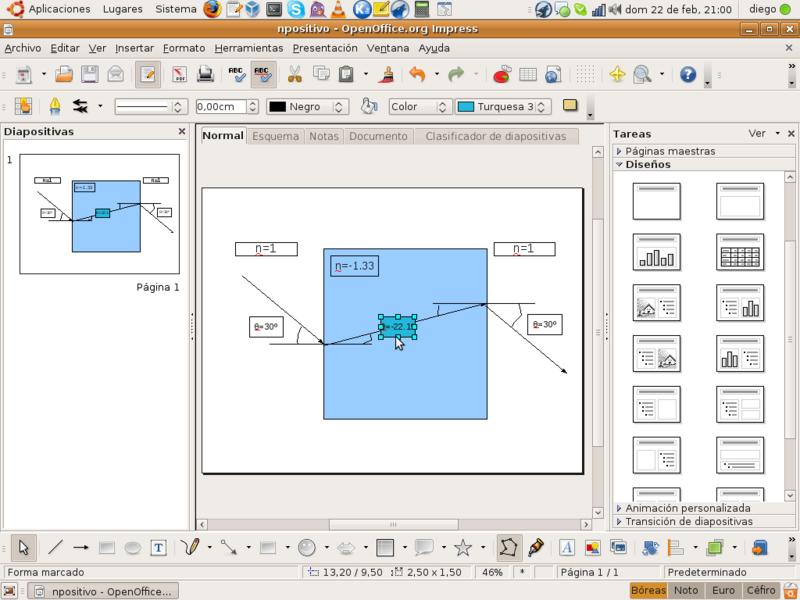Toggle the Edit Points tool
Viewport: 800px width, 600px height.
click(x=509, y=547)
